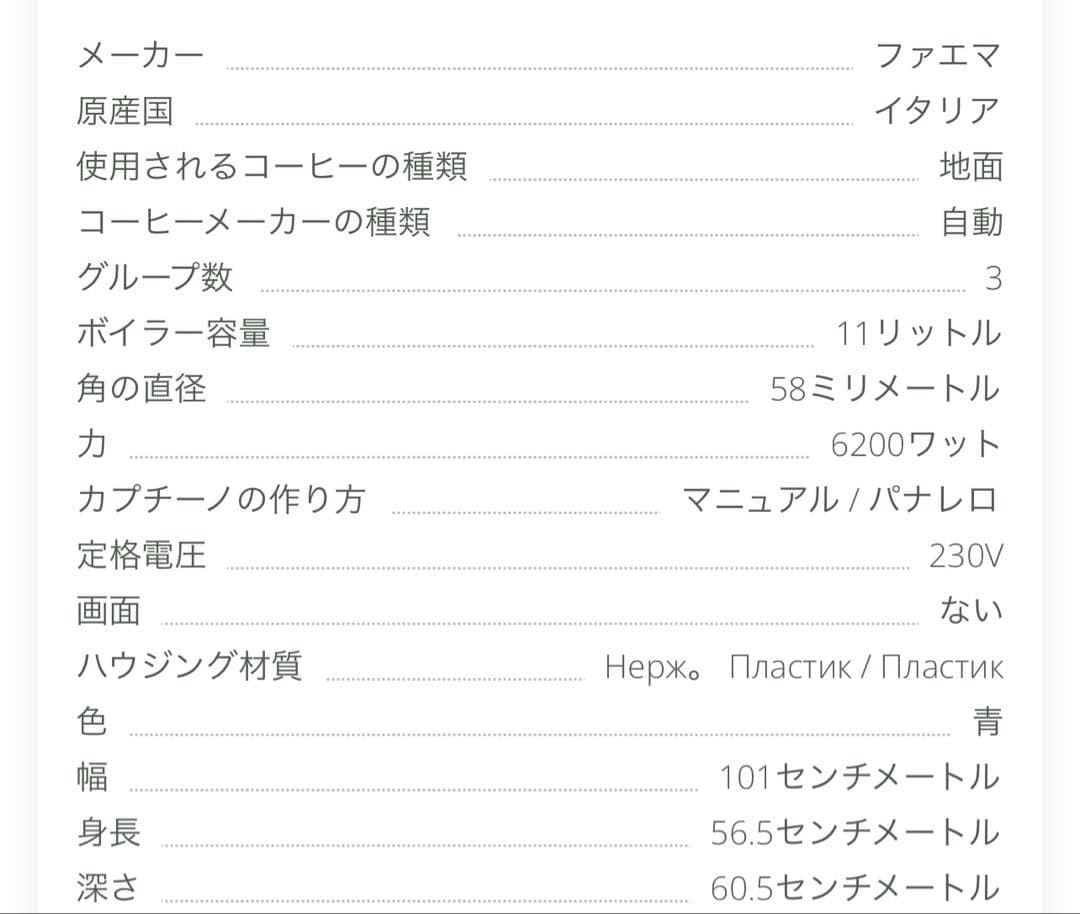Click the 原産国 label
The image size is (1080, 914).
[125, 110]
